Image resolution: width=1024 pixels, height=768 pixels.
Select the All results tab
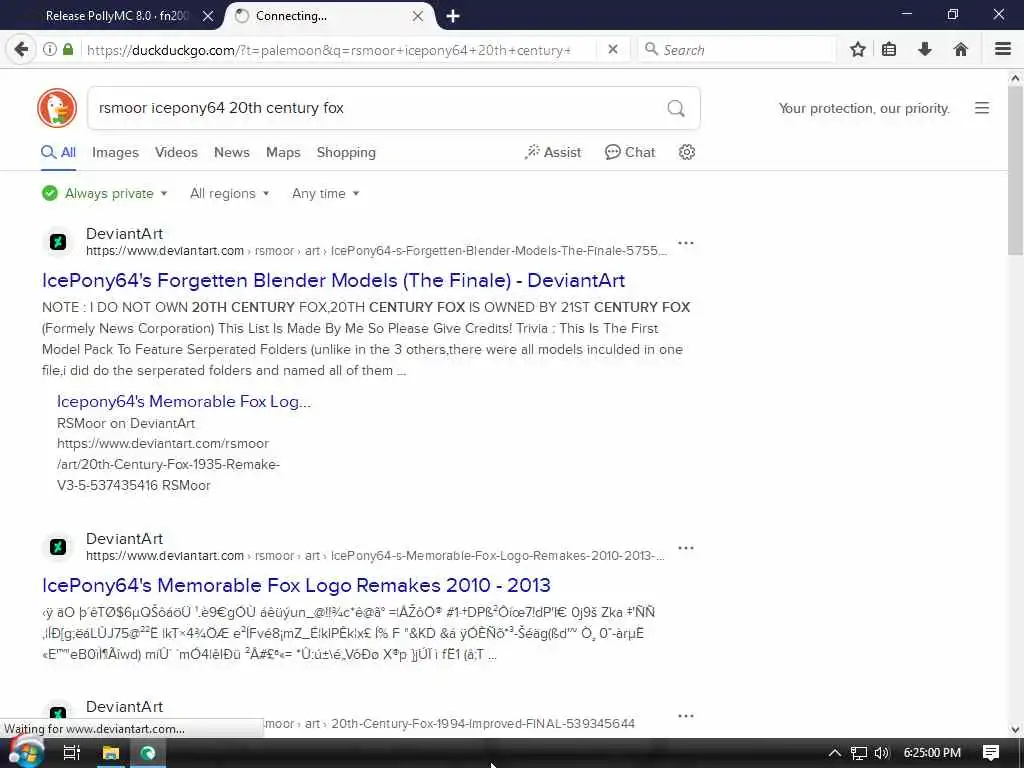point(59,152)
